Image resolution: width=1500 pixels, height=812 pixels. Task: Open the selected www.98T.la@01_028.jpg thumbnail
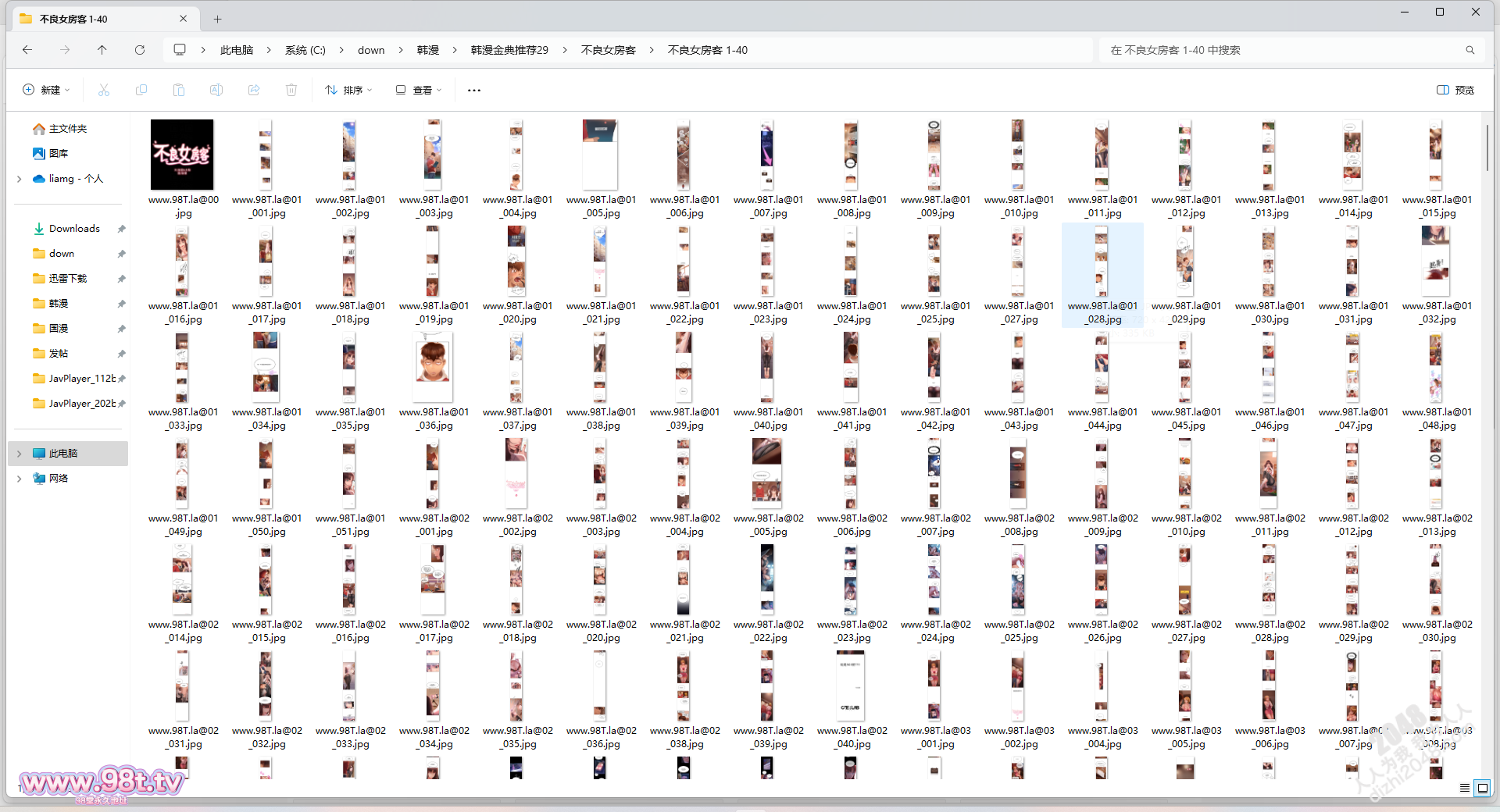1102,262
